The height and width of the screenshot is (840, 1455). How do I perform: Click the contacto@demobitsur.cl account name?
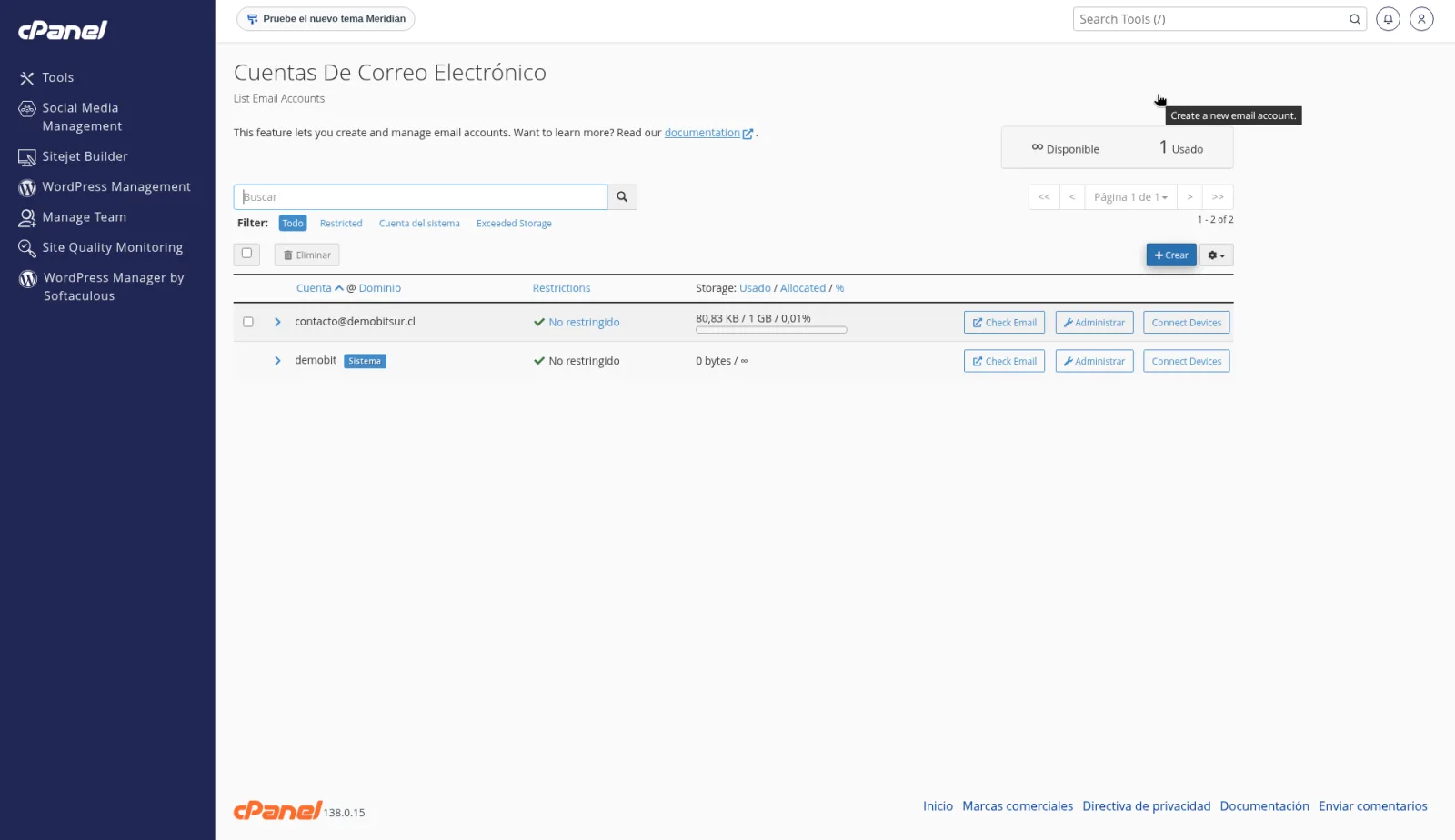(355, 322)
